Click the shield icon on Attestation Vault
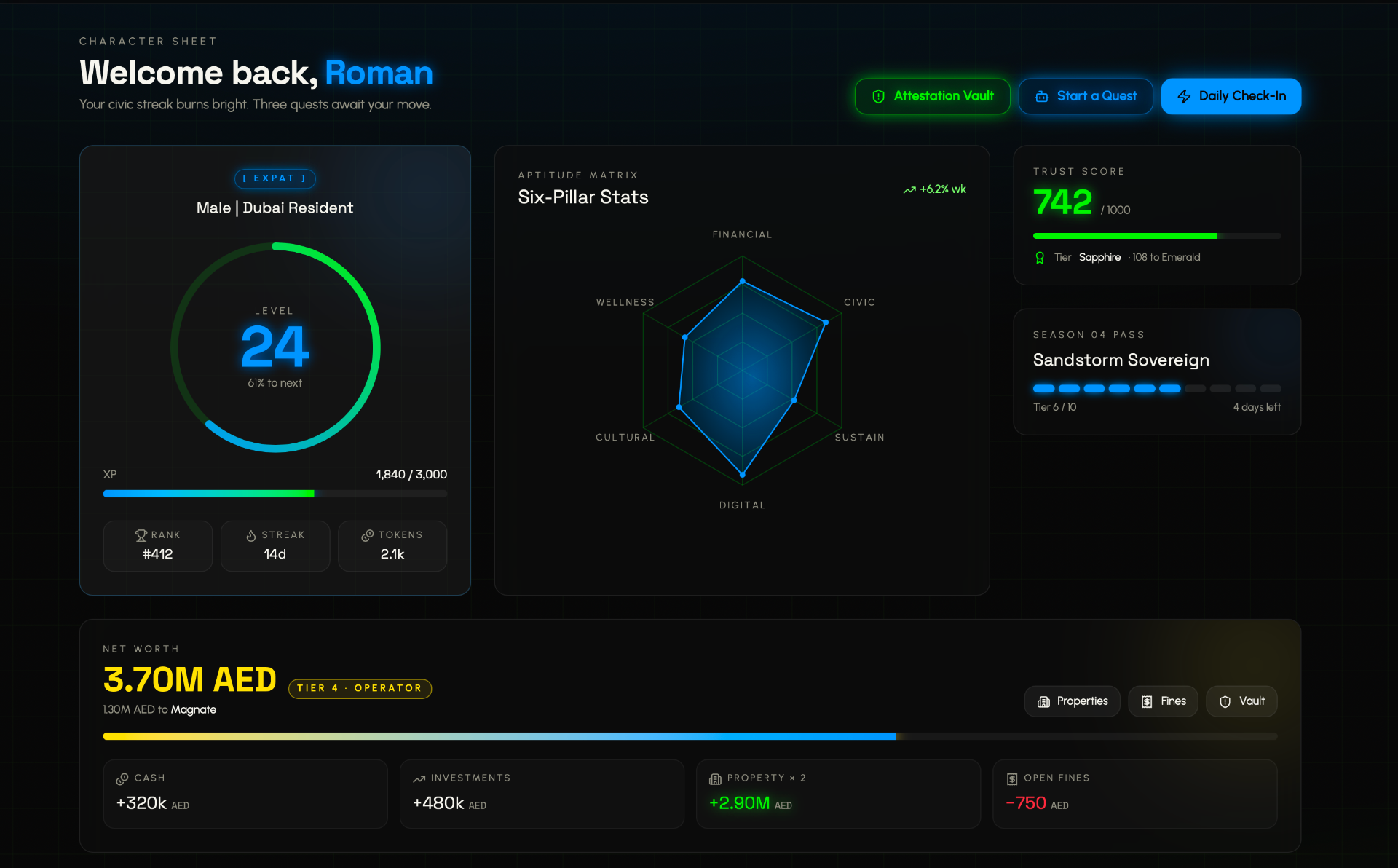The image size is (1398, 868). (x=878, y=96)
